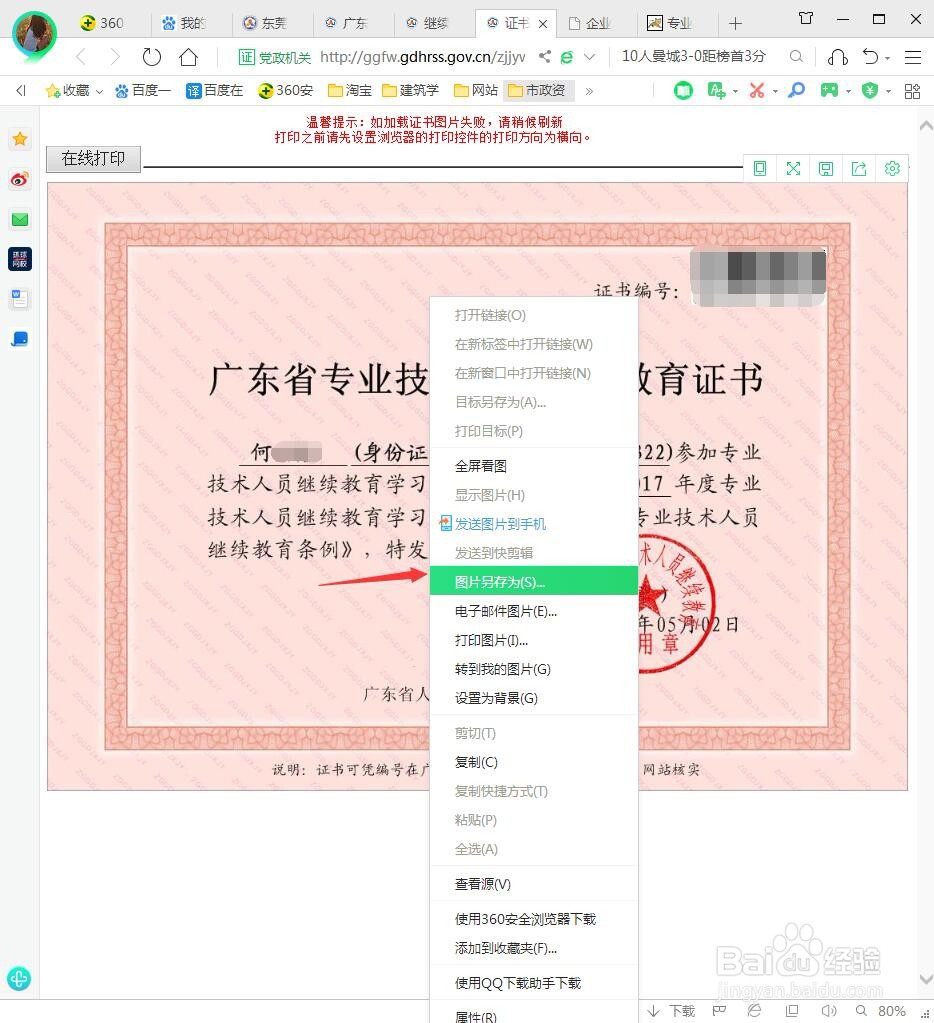Click the save image icon in floating toolbar
Image resolution: width=934 pixels, height=1023 pixels.
[826, 168]
